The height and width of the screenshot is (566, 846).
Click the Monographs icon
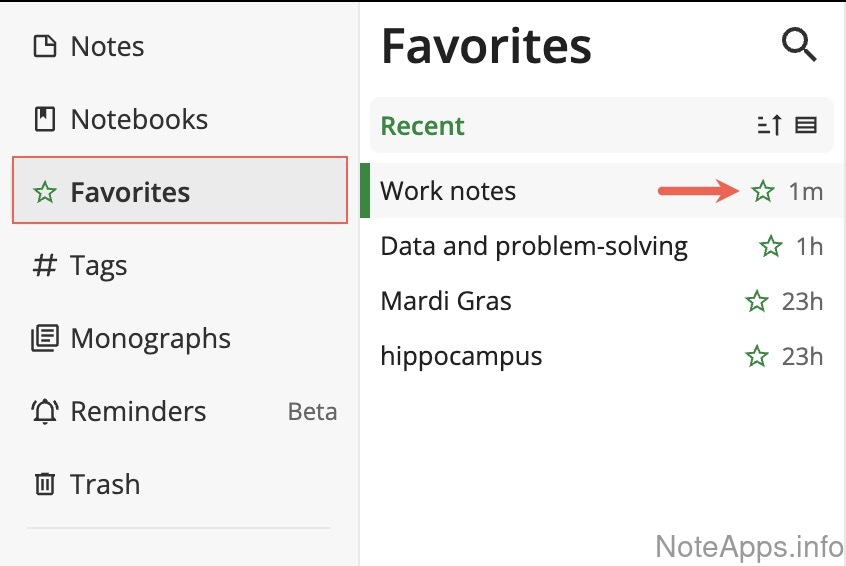[x=44, y=339]
